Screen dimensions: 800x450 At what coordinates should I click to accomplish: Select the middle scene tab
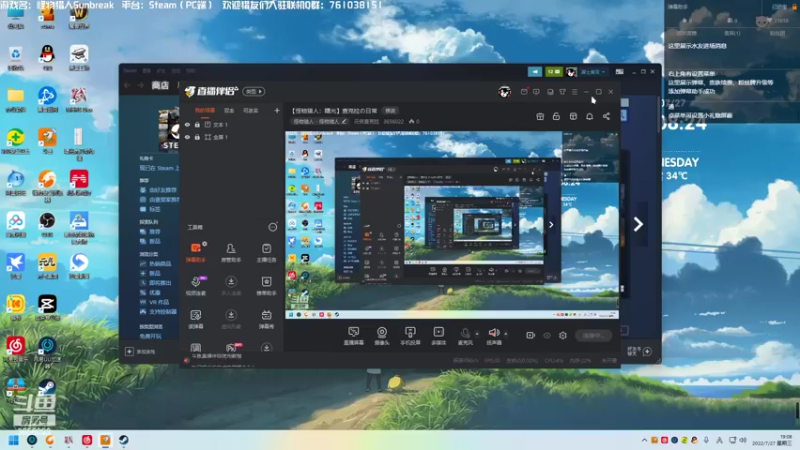coord(229,110)
